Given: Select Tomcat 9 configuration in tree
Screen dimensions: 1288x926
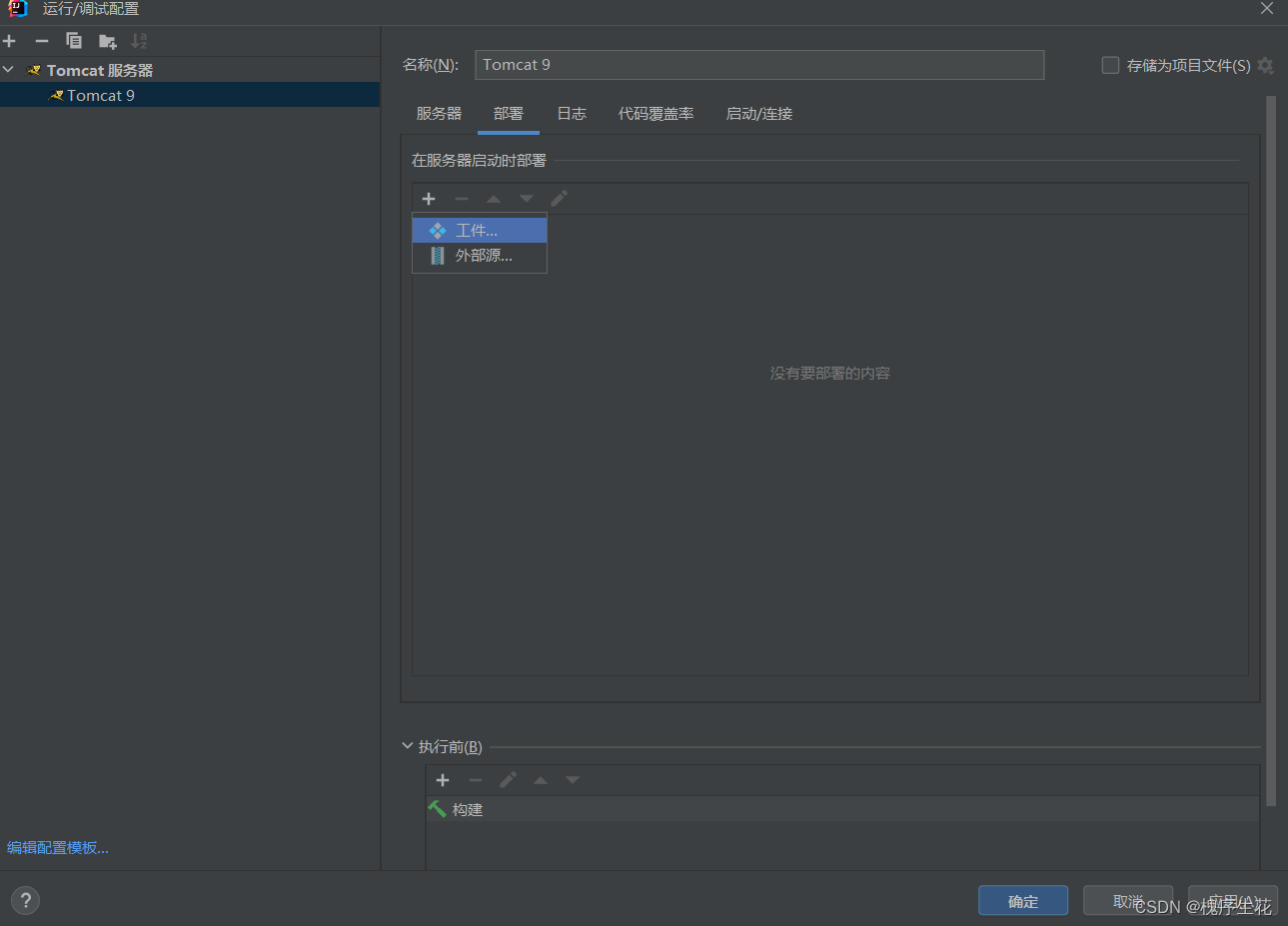Looking at the screenshot, I should [190, 95].
